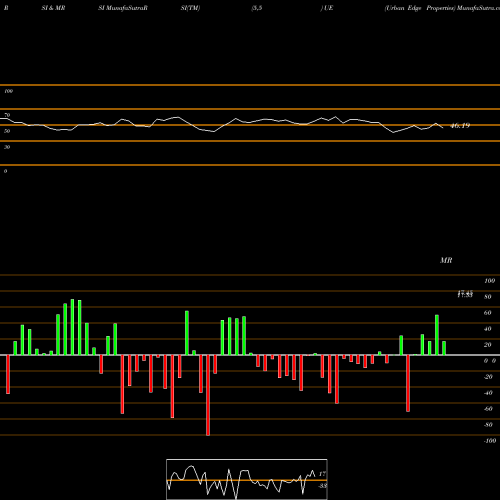
Task: Click the 50 label on RSI axis
Action: 7,131
